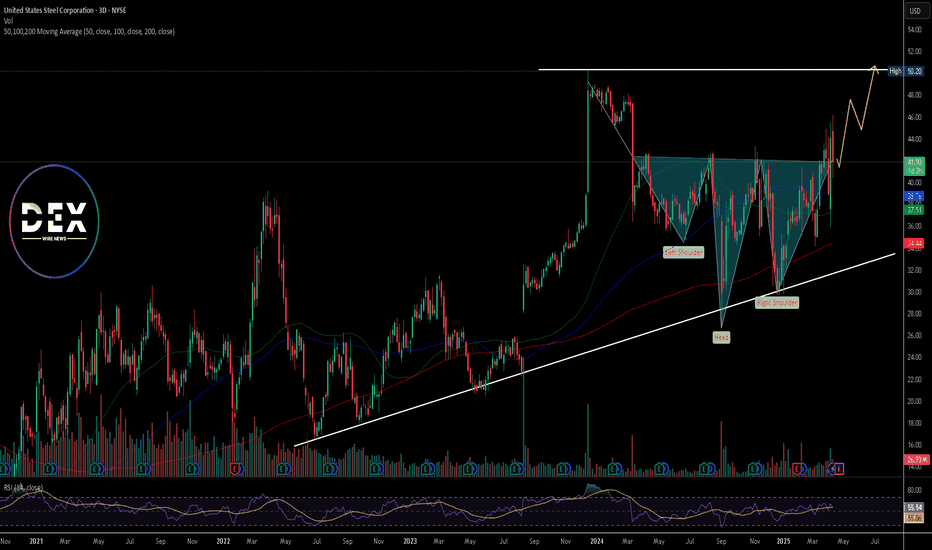Select the orange projected price path drawing
932x550 pixels.
pyautogui.click(x=857, y=116)
